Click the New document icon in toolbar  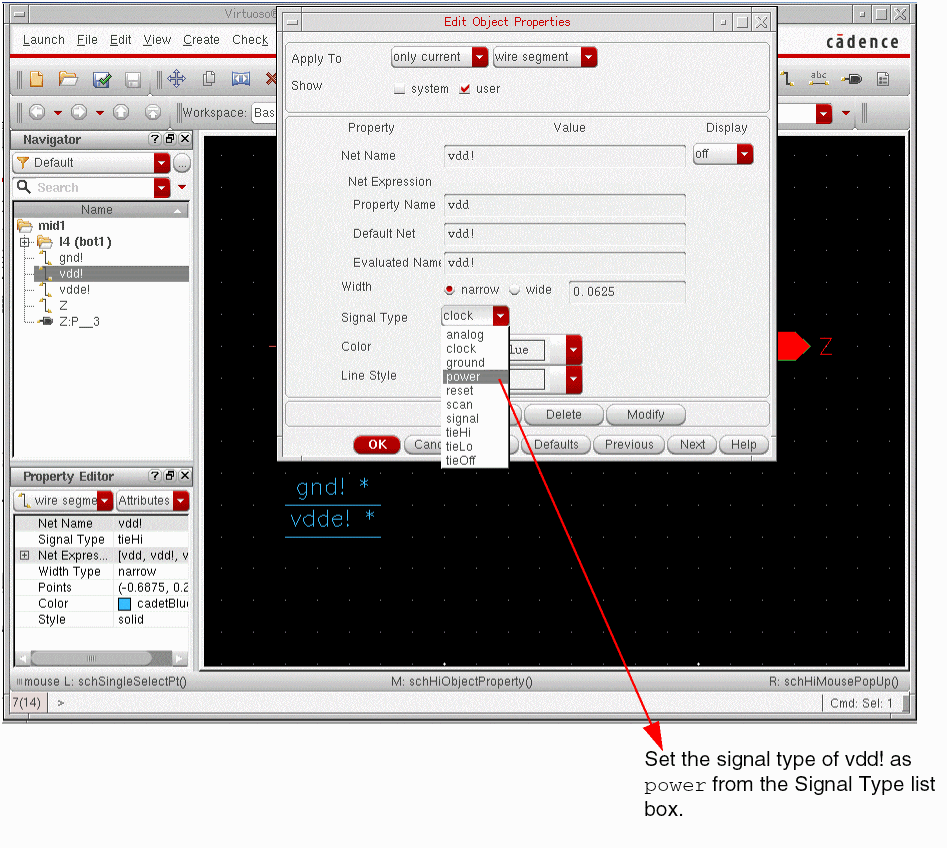tap(37, 79)
